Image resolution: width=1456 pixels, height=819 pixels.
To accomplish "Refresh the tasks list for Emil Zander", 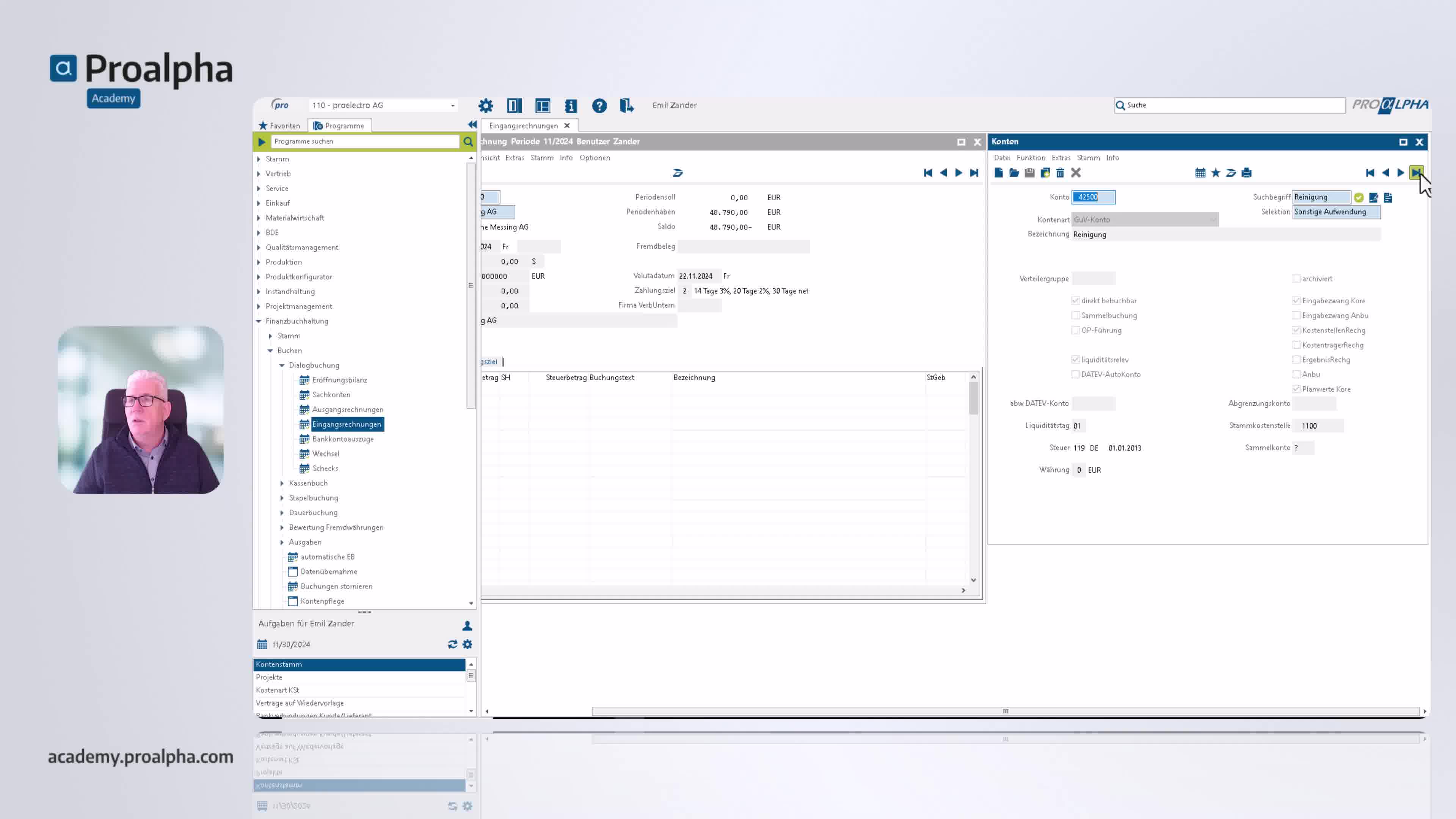I will pyautogui.click(x=452, y=644).
